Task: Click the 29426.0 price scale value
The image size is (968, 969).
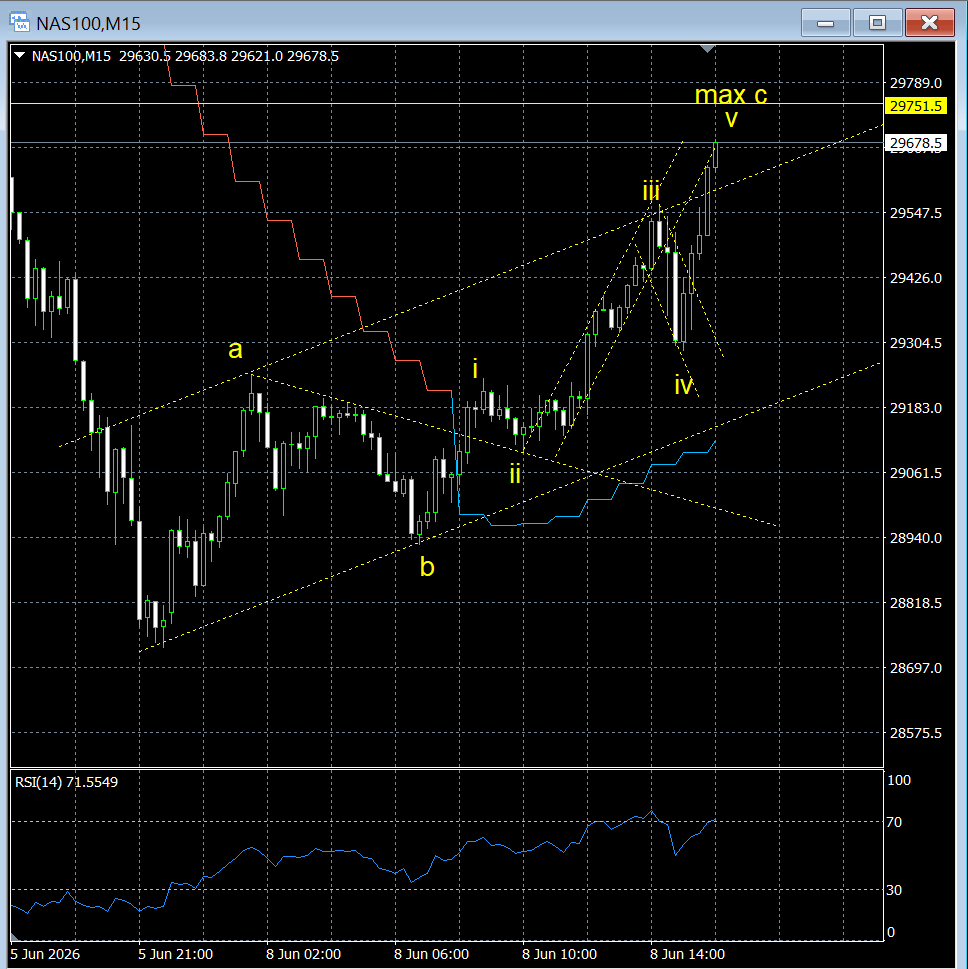Action: tap(915, 278)
